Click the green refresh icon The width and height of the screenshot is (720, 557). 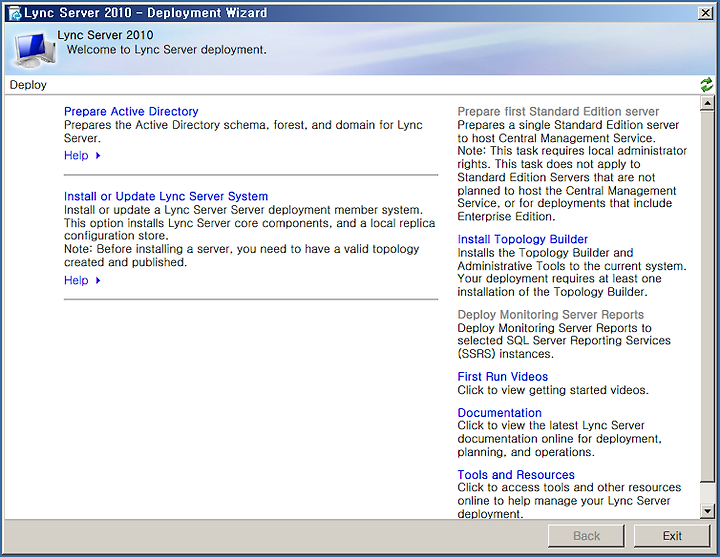pos(706,84)
